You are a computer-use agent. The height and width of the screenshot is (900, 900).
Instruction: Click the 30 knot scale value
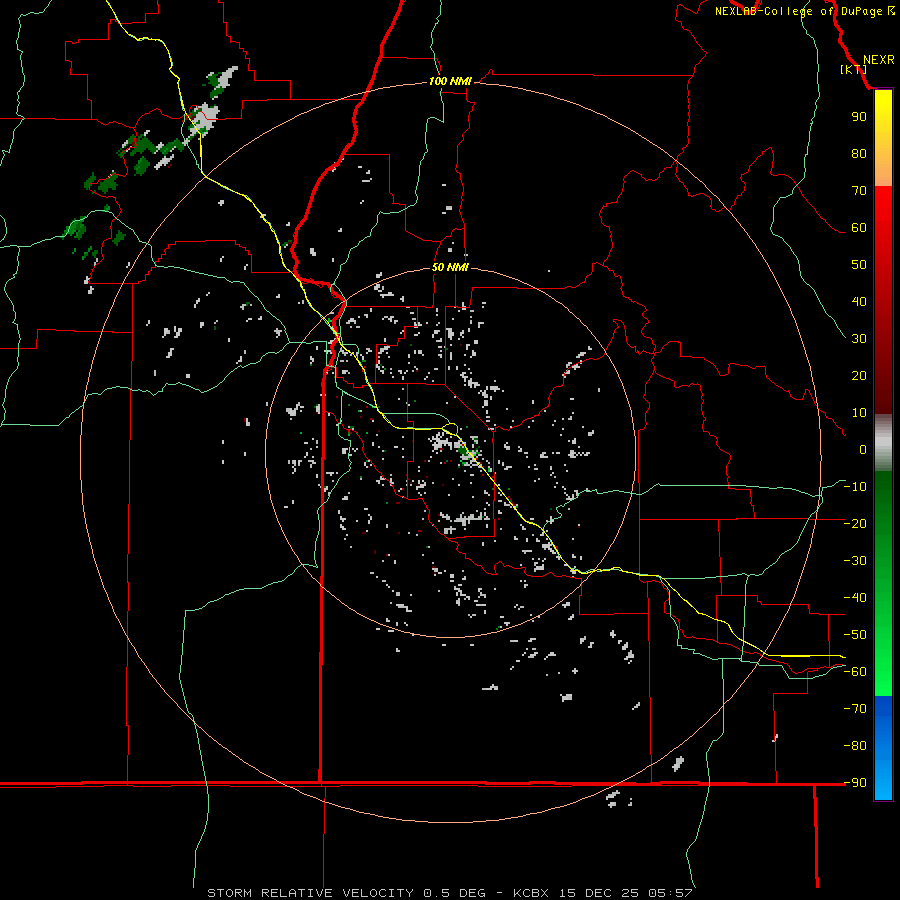tap(859, 339)
